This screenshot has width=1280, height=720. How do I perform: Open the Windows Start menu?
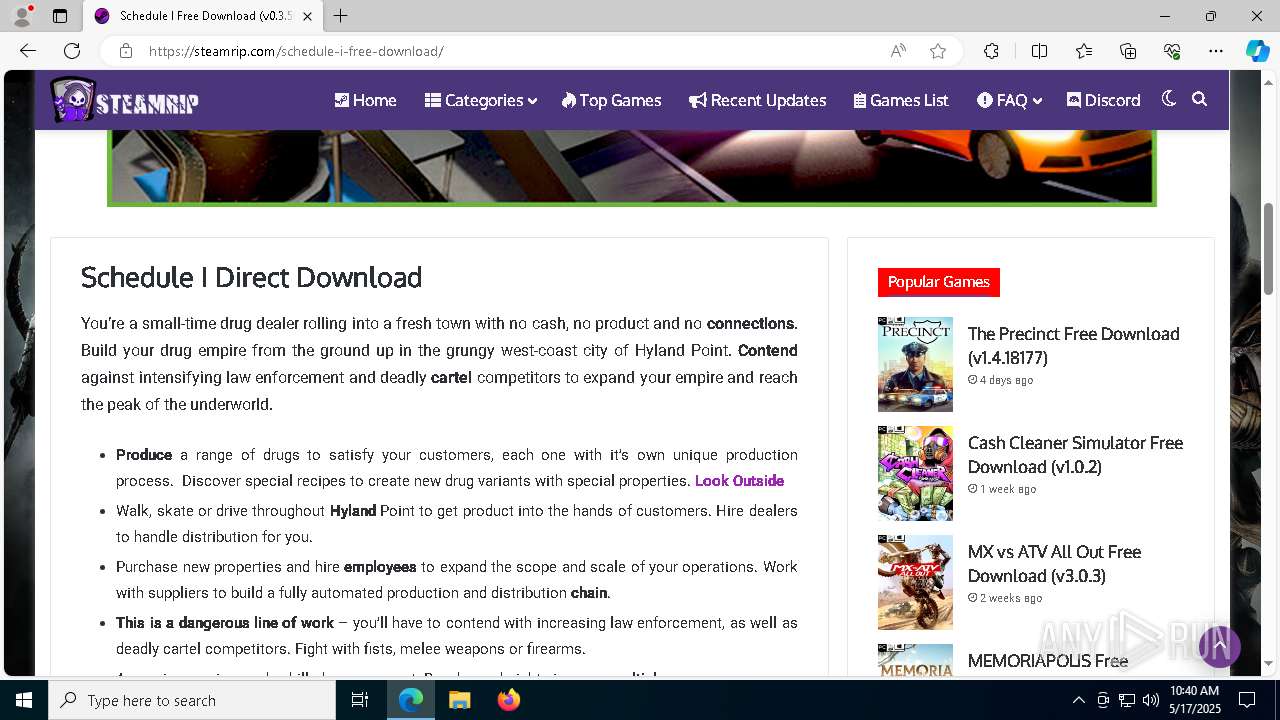(24, 700)
